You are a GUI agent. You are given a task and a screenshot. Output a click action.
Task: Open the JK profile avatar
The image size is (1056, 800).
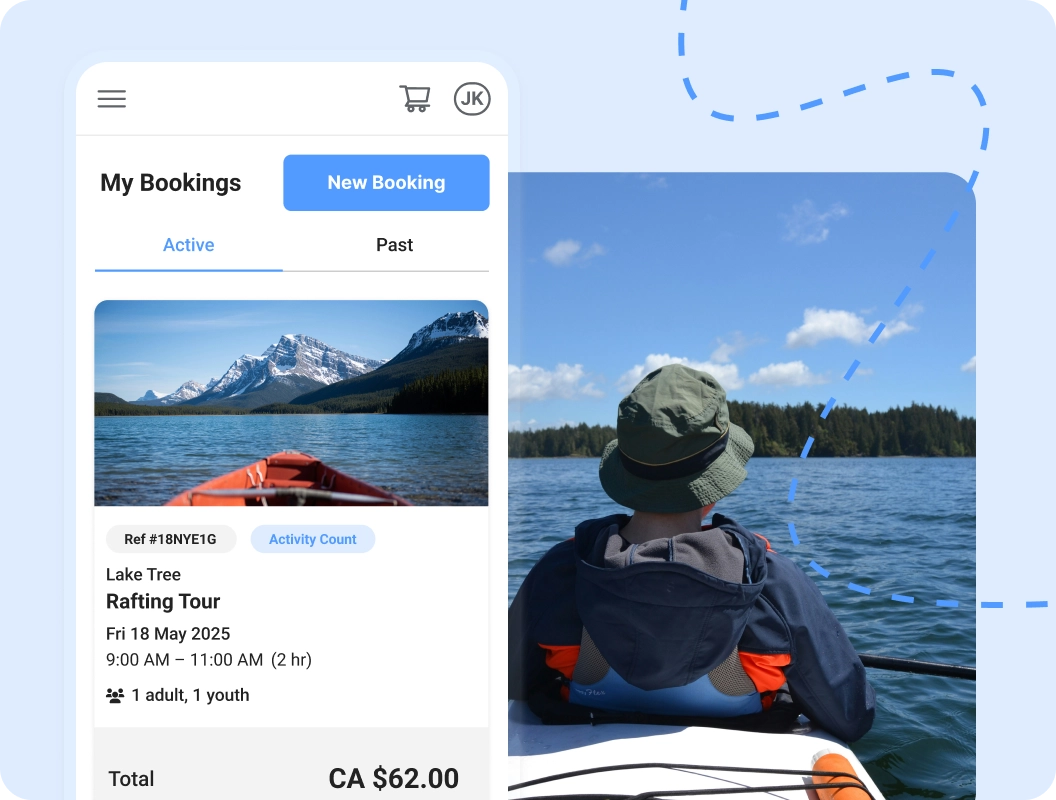click(472, 99)
